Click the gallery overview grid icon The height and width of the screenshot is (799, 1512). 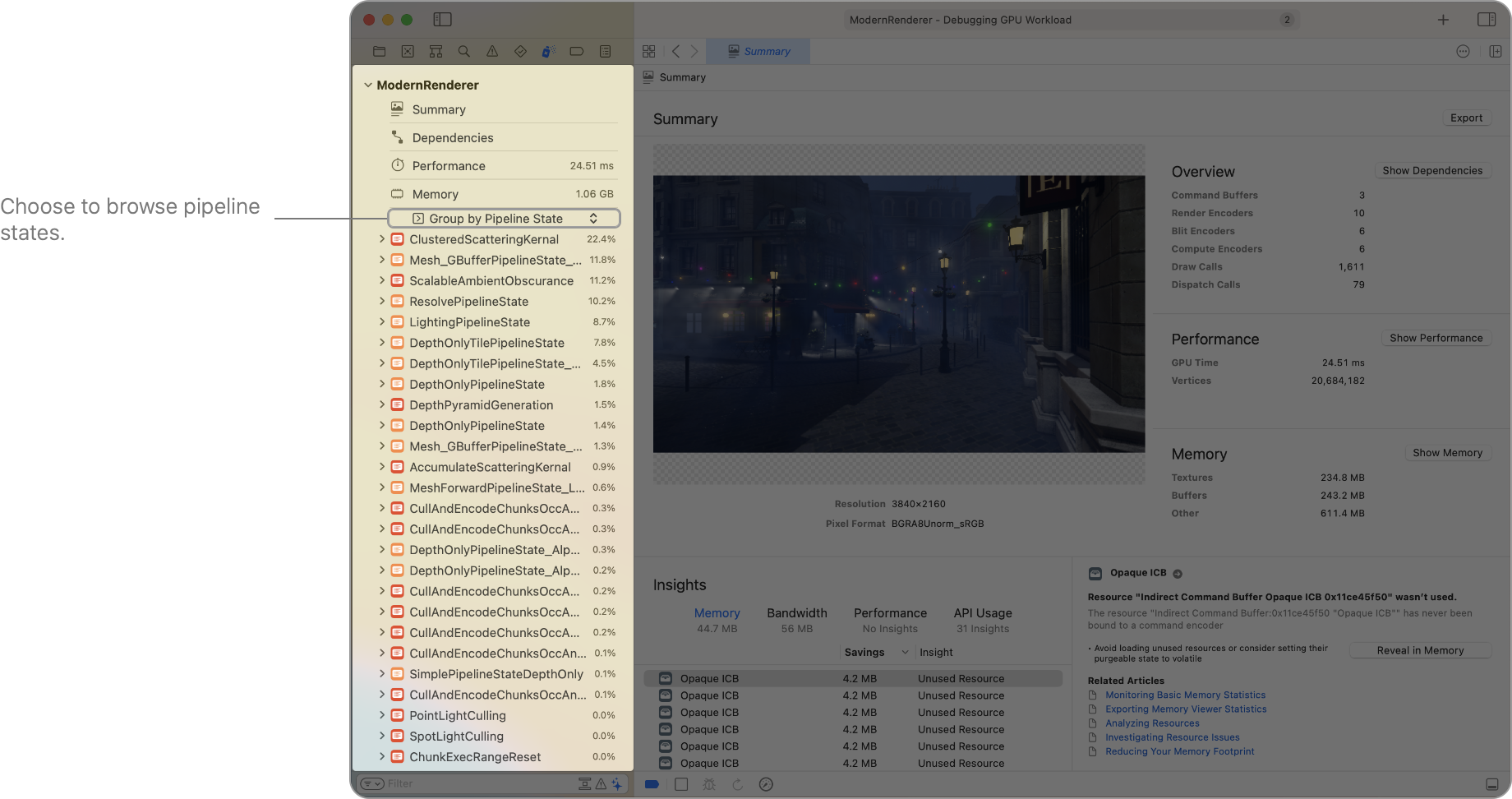click(648, 51)
